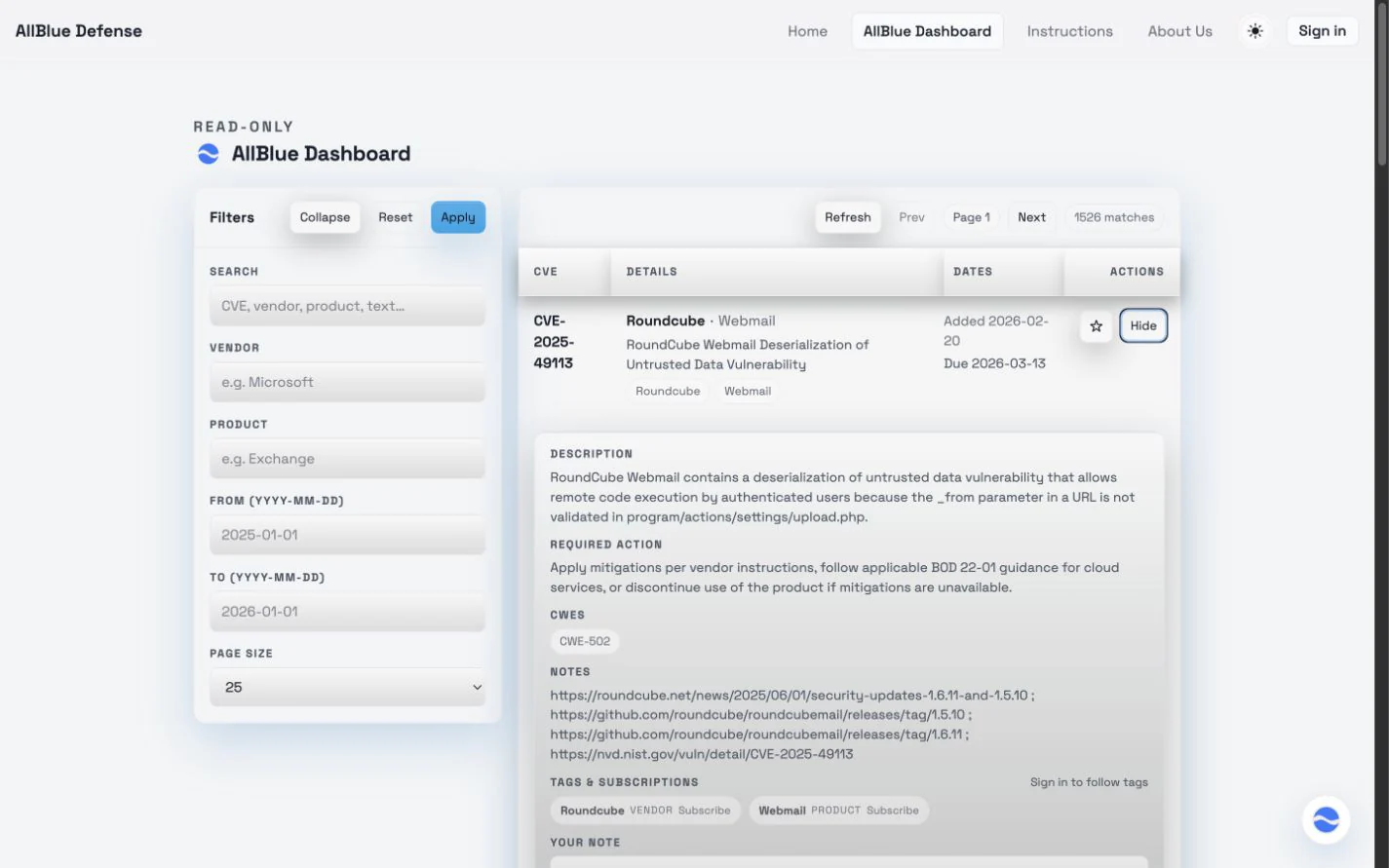Viewport: 1389px width, 868px height.
Task: Click the AllBlue Defense brand link
Action: [x=79, y=31]
